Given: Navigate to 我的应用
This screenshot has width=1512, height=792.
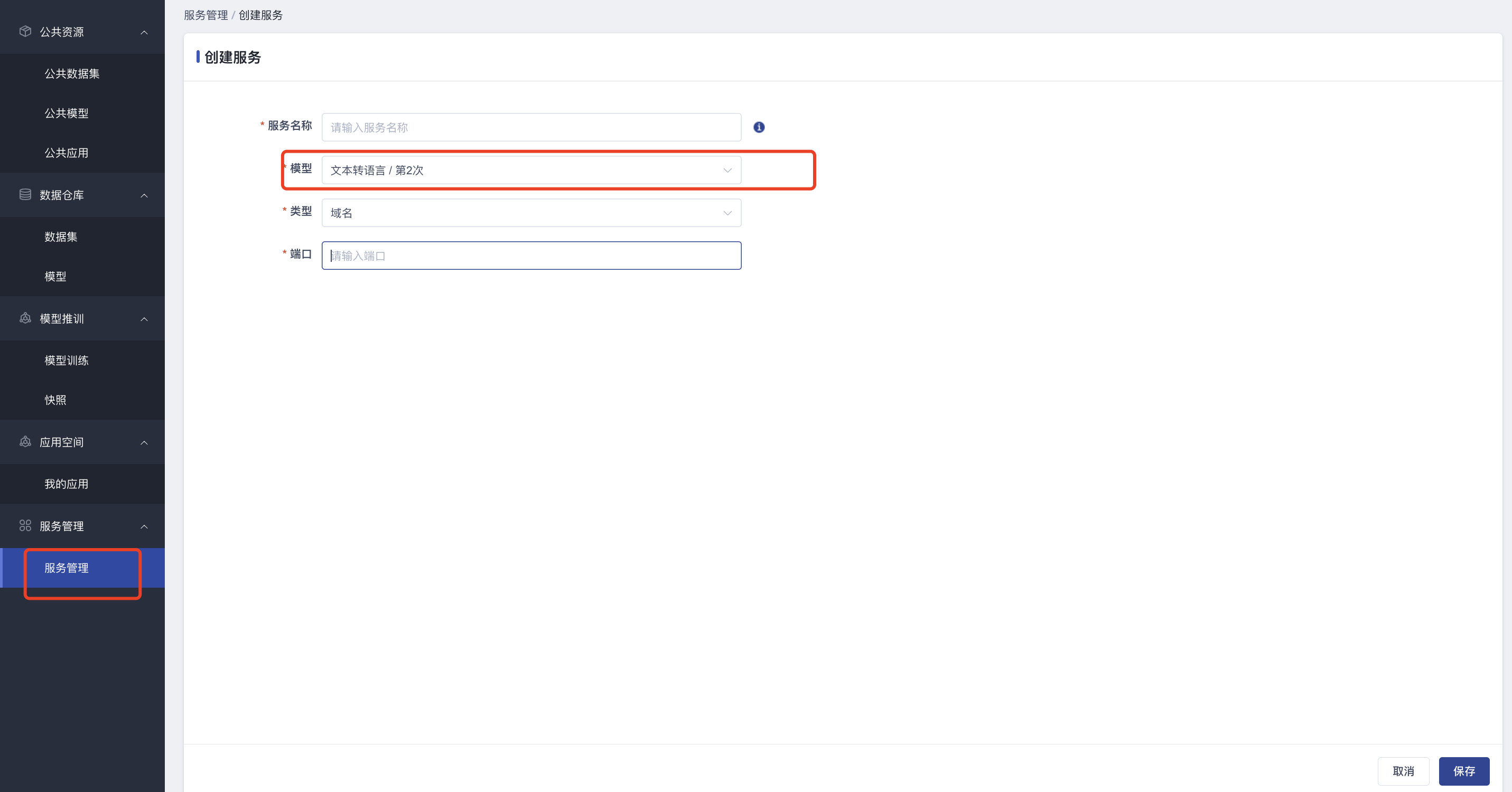Looking at the screenshot, I should [x=67, y=484].
